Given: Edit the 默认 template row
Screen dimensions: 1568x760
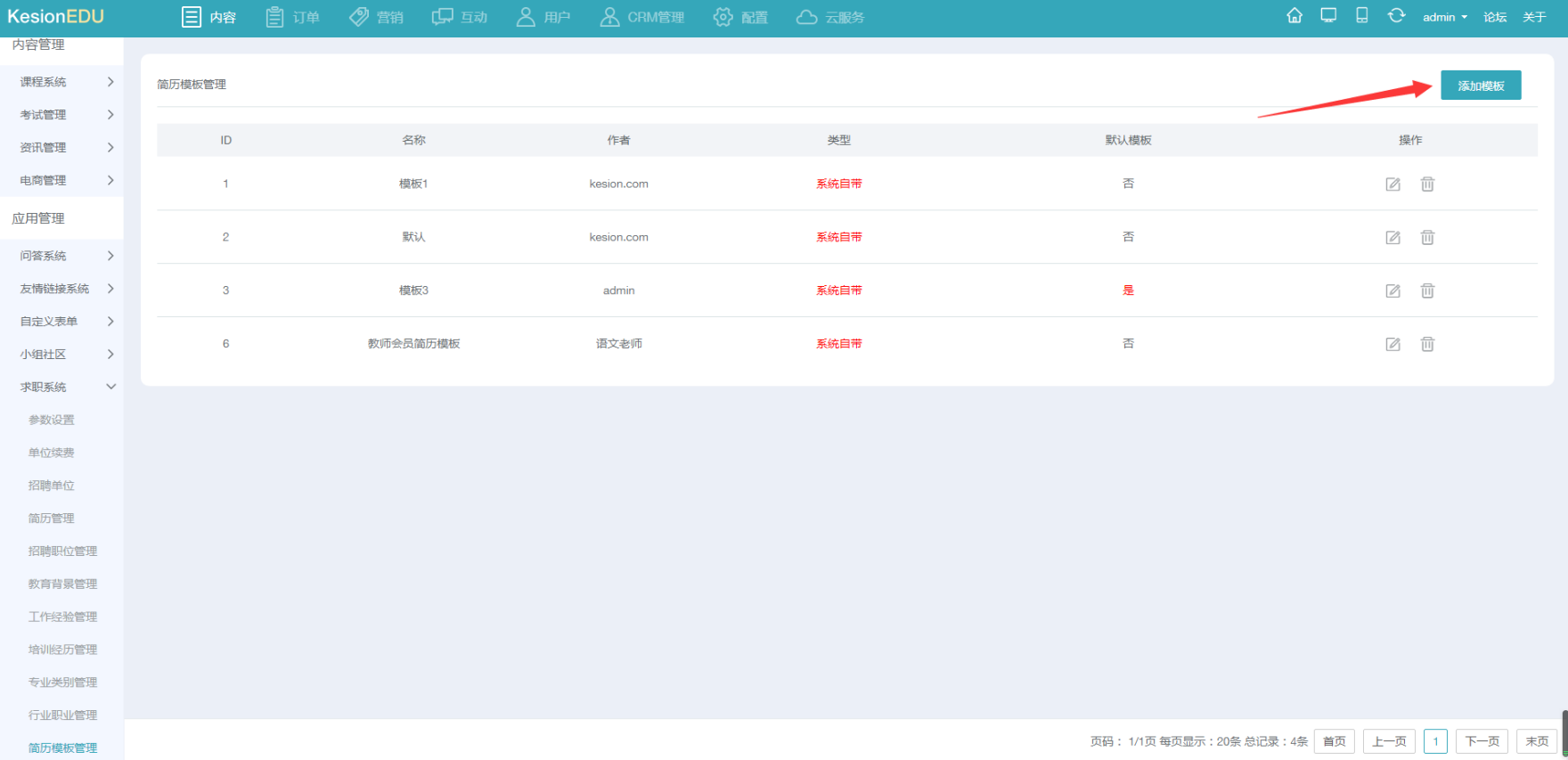Looking at the screenshot, I should 1392,238.
